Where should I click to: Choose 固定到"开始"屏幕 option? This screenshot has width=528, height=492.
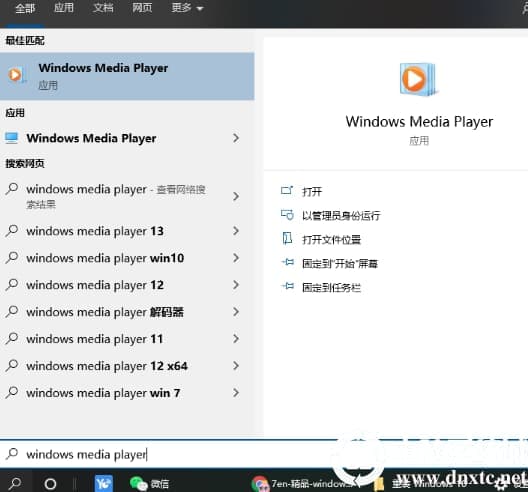click(x=340, y=263)
